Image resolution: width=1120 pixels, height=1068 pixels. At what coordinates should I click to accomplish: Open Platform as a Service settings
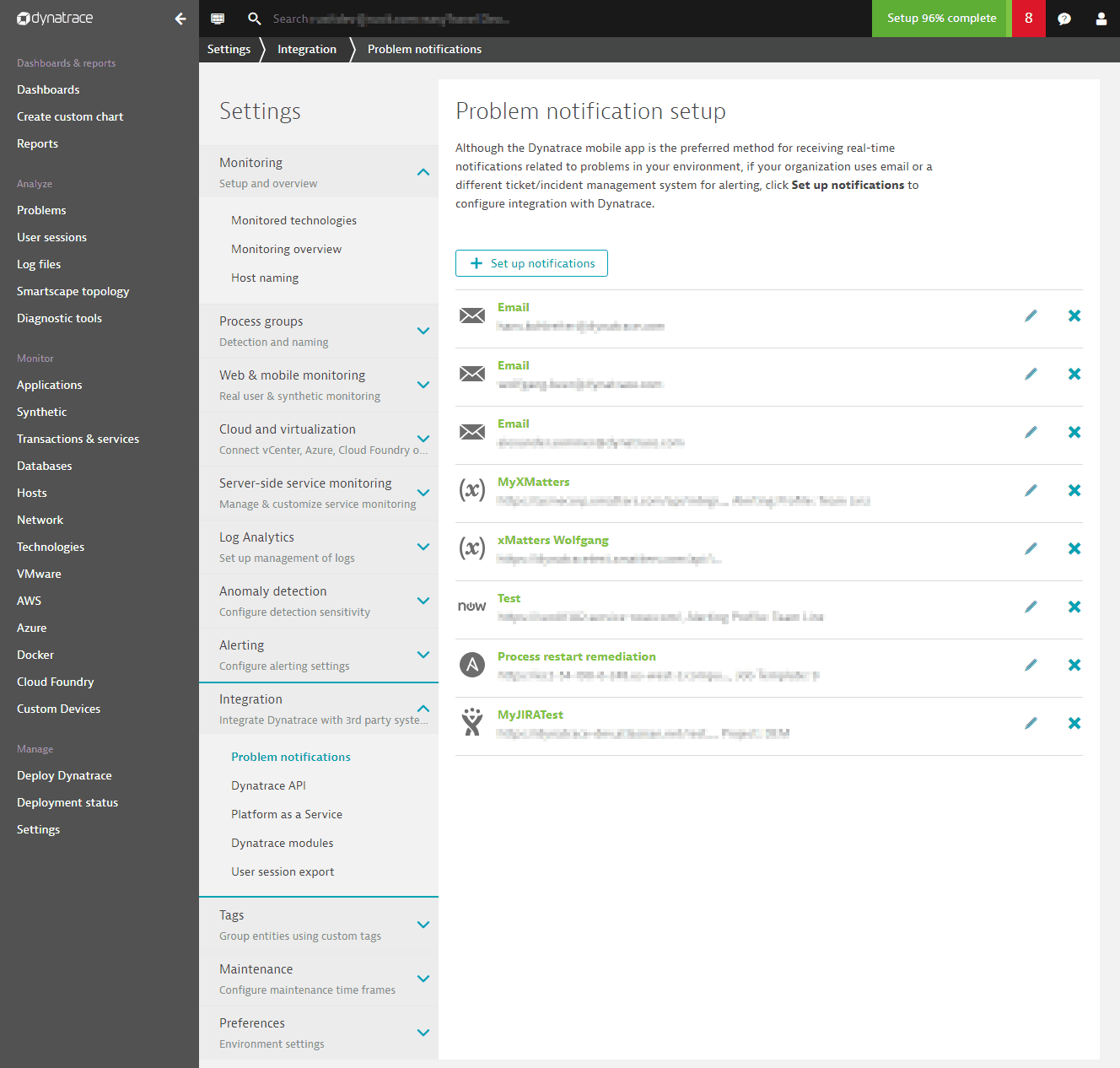point(287,814)
